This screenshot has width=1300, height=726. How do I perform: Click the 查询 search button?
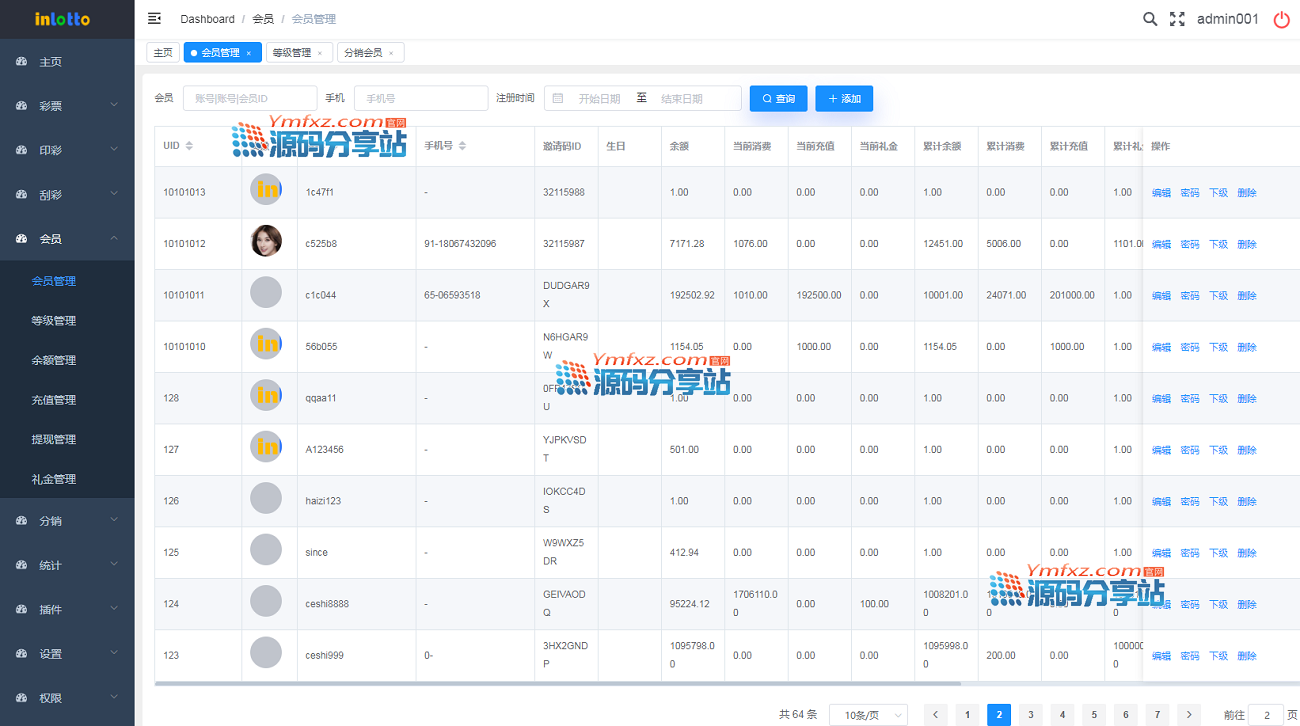(778, 98)
